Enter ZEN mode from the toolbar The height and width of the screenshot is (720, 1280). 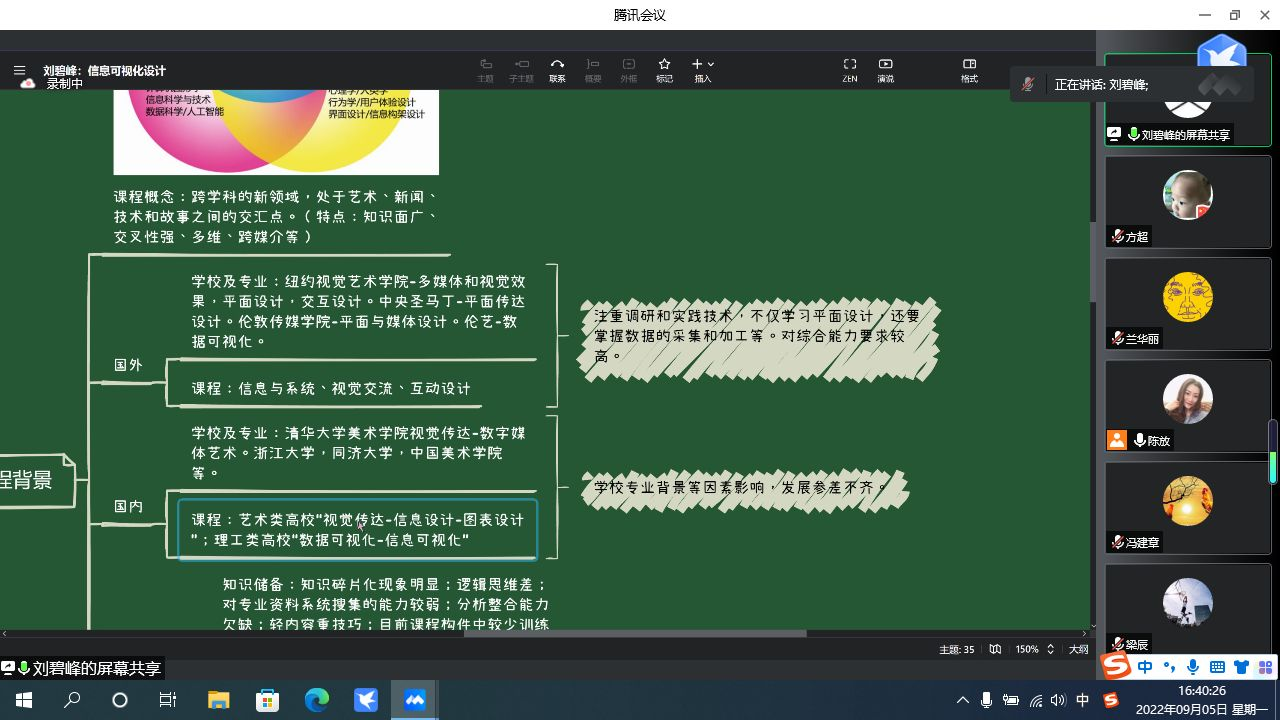tap(849, 70)
